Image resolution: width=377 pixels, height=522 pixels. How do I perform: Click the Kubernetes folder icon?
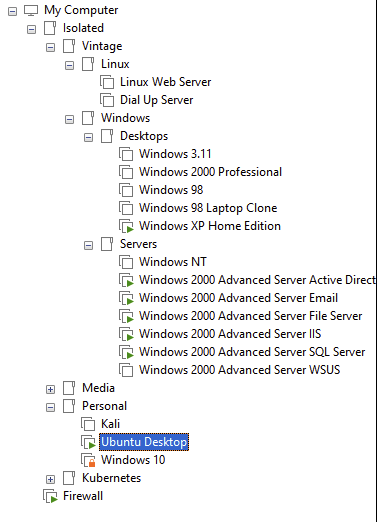(69, 478)
